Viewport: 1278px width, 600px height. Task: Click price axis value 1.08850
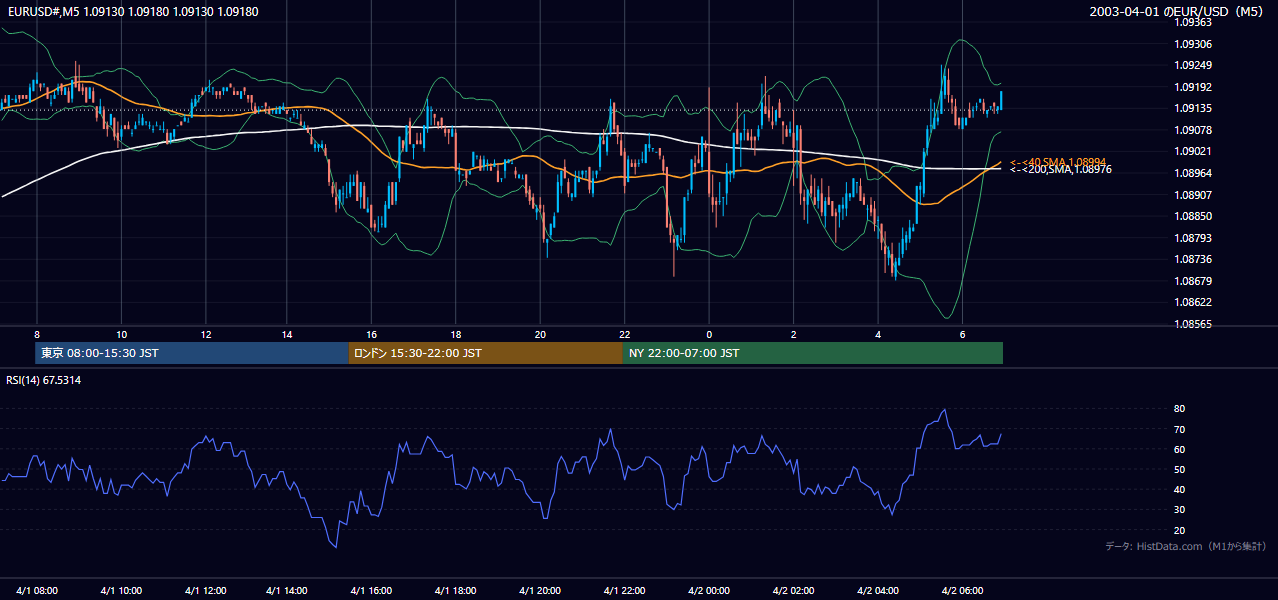click(1192, 216)
